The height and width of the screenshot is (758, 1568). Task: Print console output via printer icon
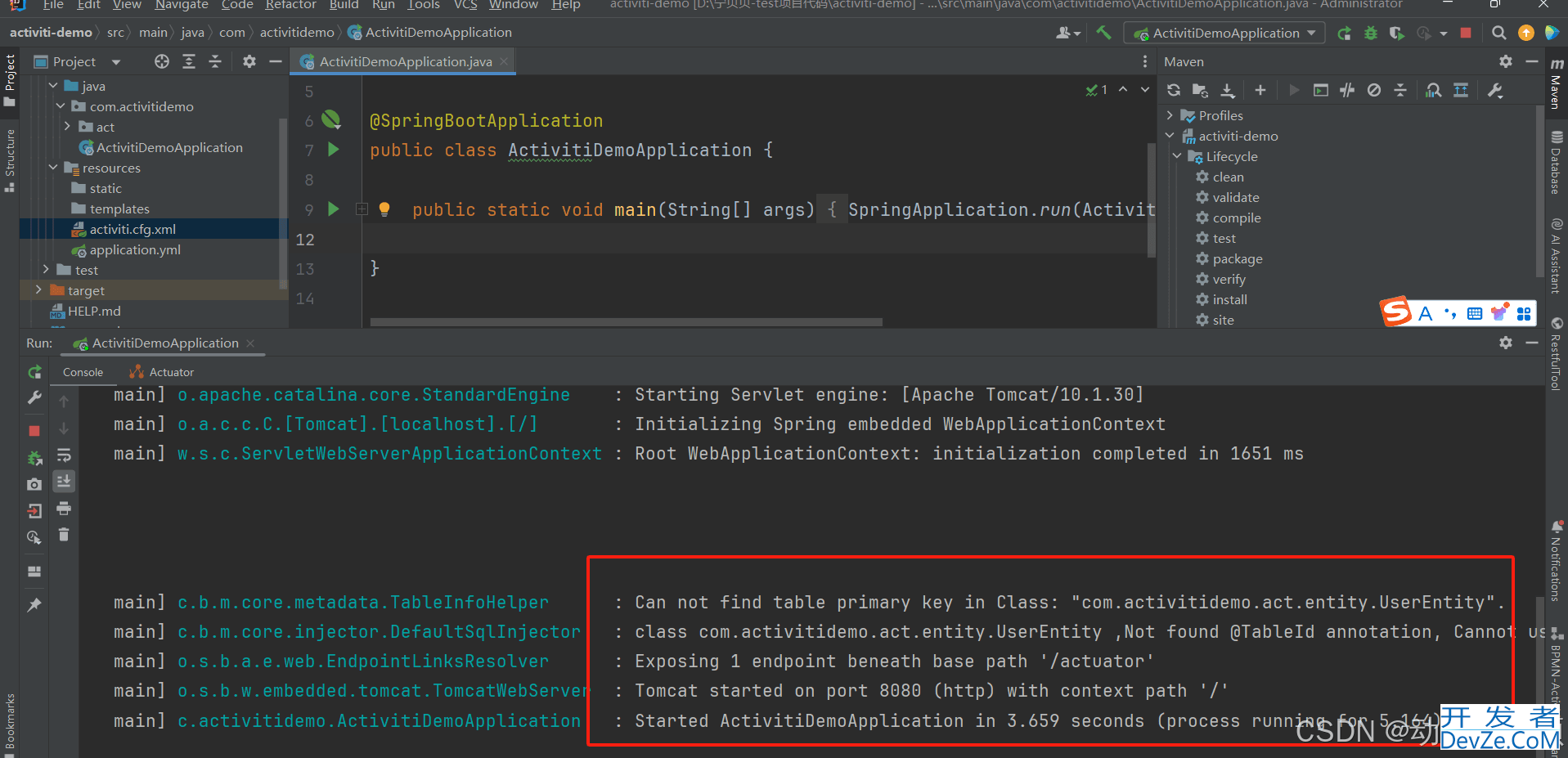(x=64, y=509)
